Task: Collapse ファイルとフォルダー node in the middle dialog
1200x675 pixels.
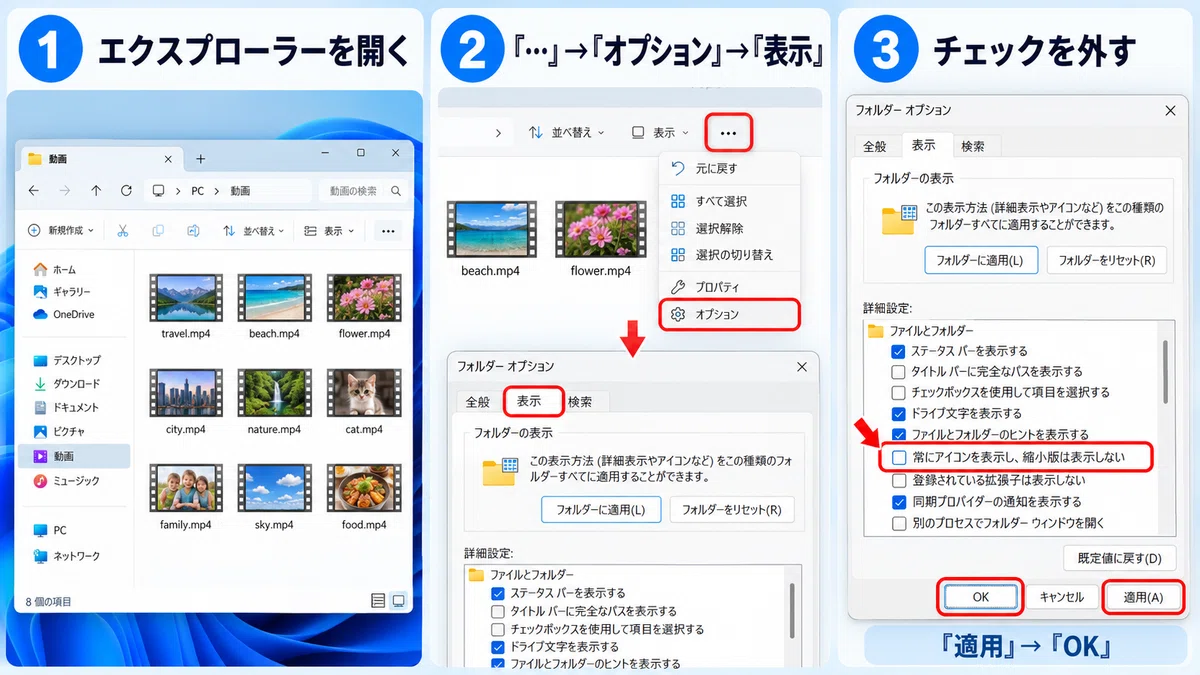Action: (x=476, y=575)
